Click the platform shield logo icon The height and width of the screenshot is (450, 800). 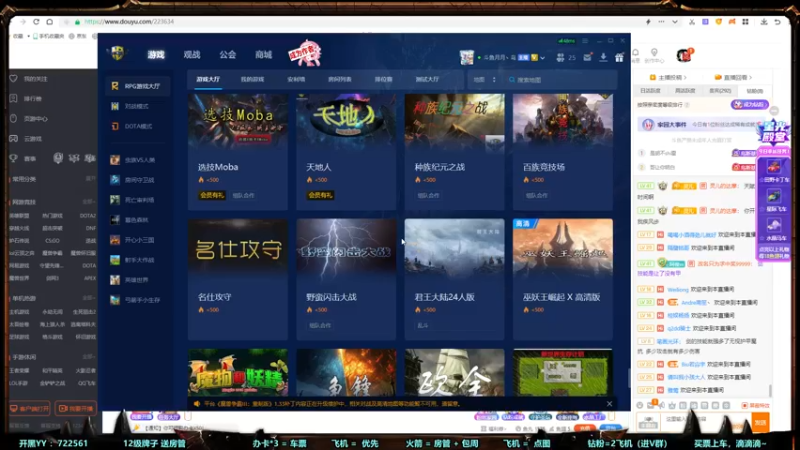117,53
